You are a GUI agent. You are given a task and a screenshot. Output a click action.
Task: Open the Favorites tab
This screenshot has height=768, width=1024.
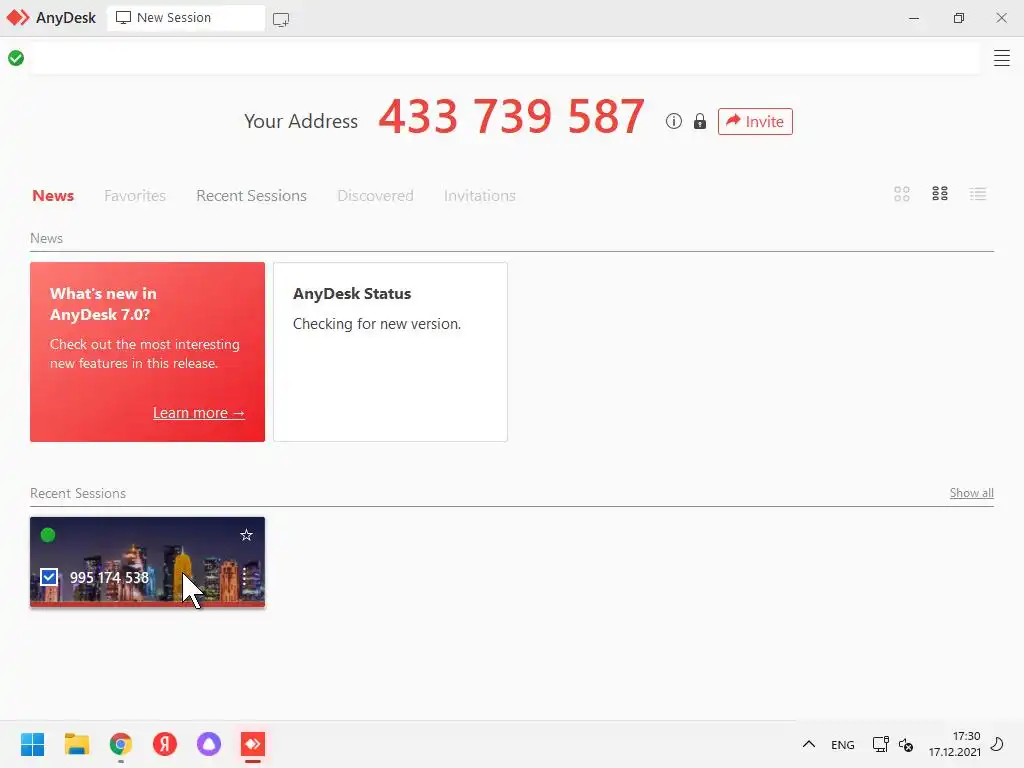point(135,195)
